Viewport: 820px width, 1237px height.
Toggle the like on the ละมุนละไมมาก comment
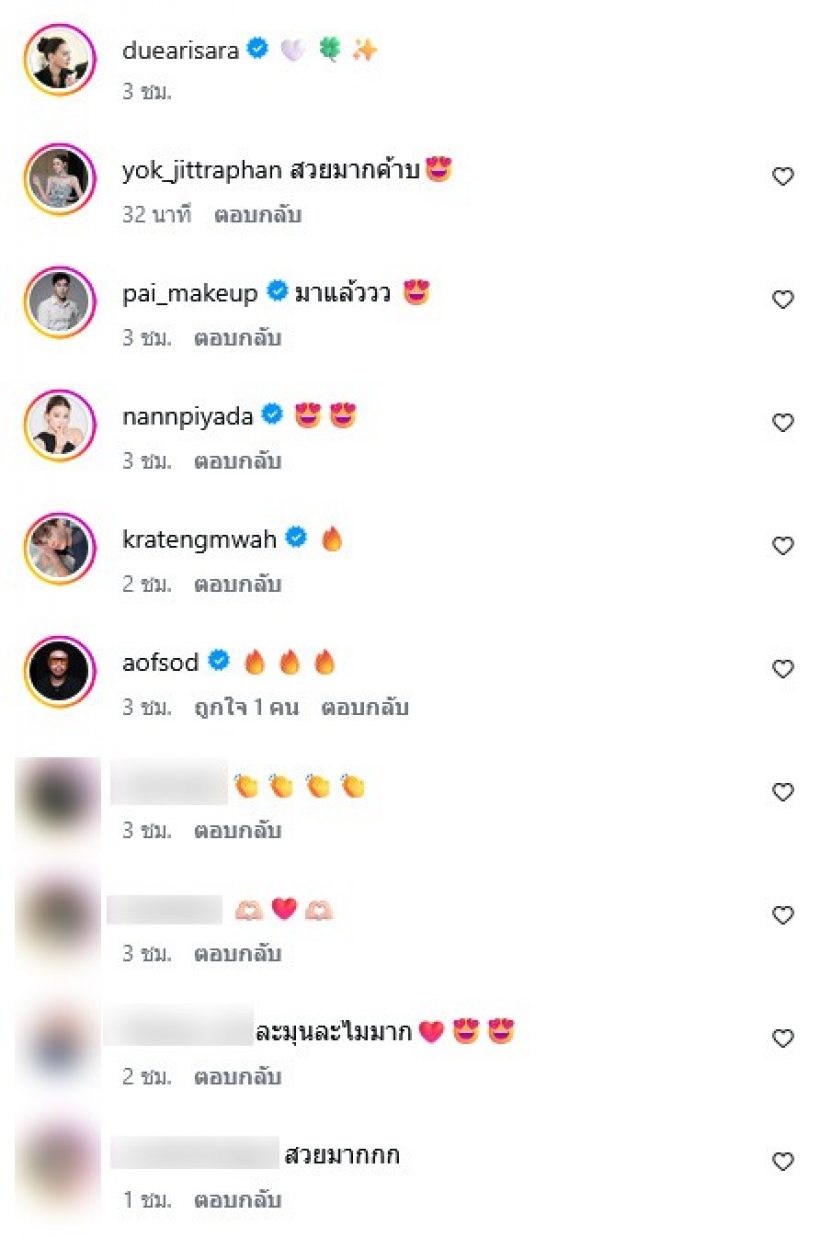783,1040
